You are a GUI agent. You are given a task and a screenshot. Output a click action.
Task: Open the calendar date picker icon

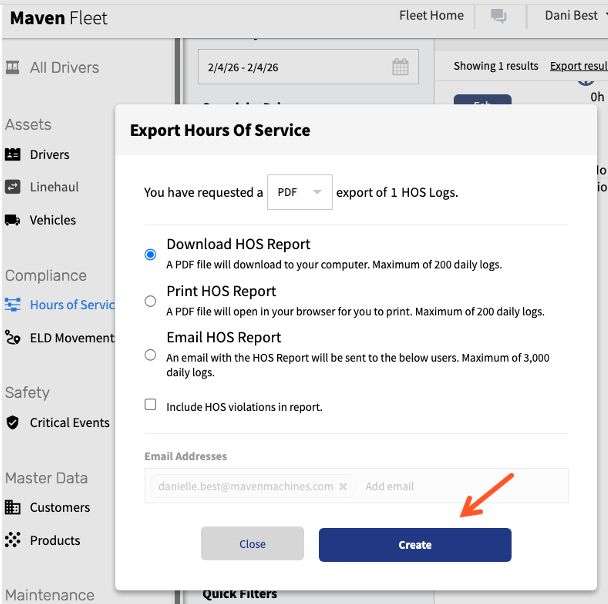(400, 68)
